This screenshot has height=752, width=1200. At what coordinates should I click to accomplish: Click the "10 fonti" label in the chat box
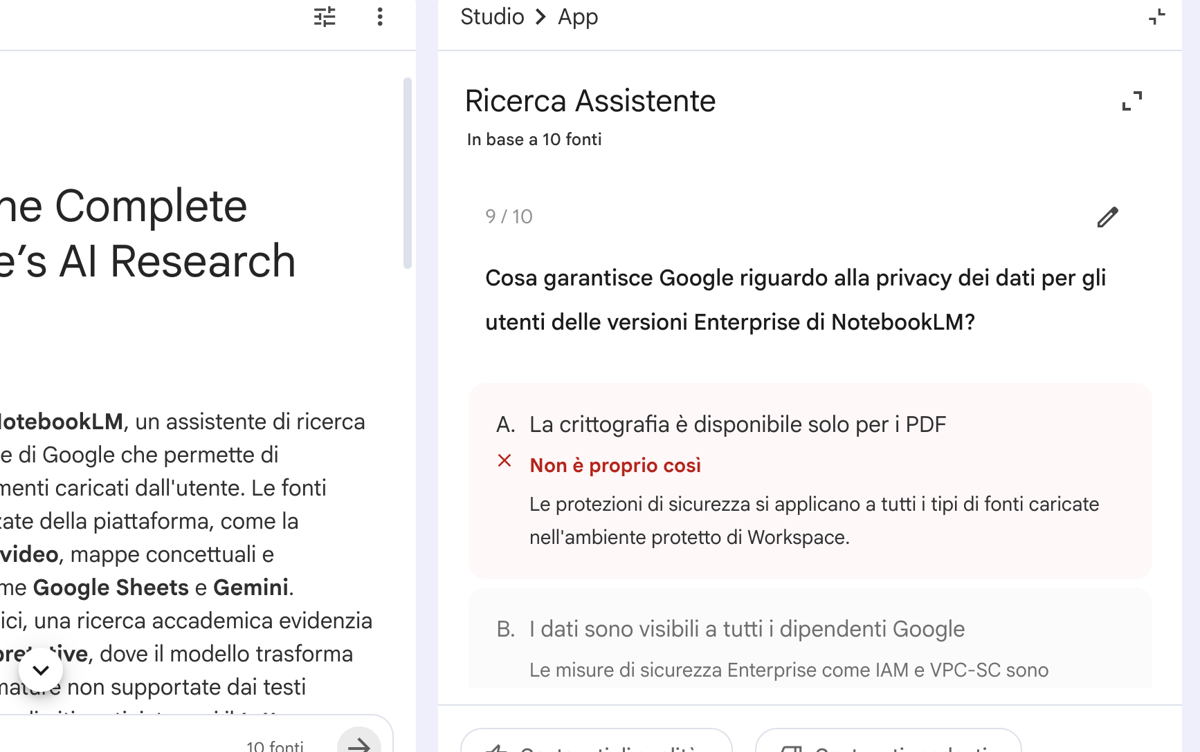tap(275, 745)
